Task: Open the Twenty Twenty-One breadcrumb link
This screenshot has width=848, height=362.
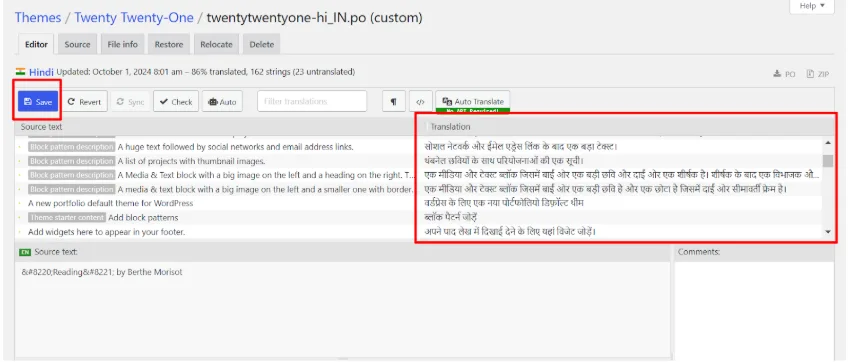Action: [134, 17]
